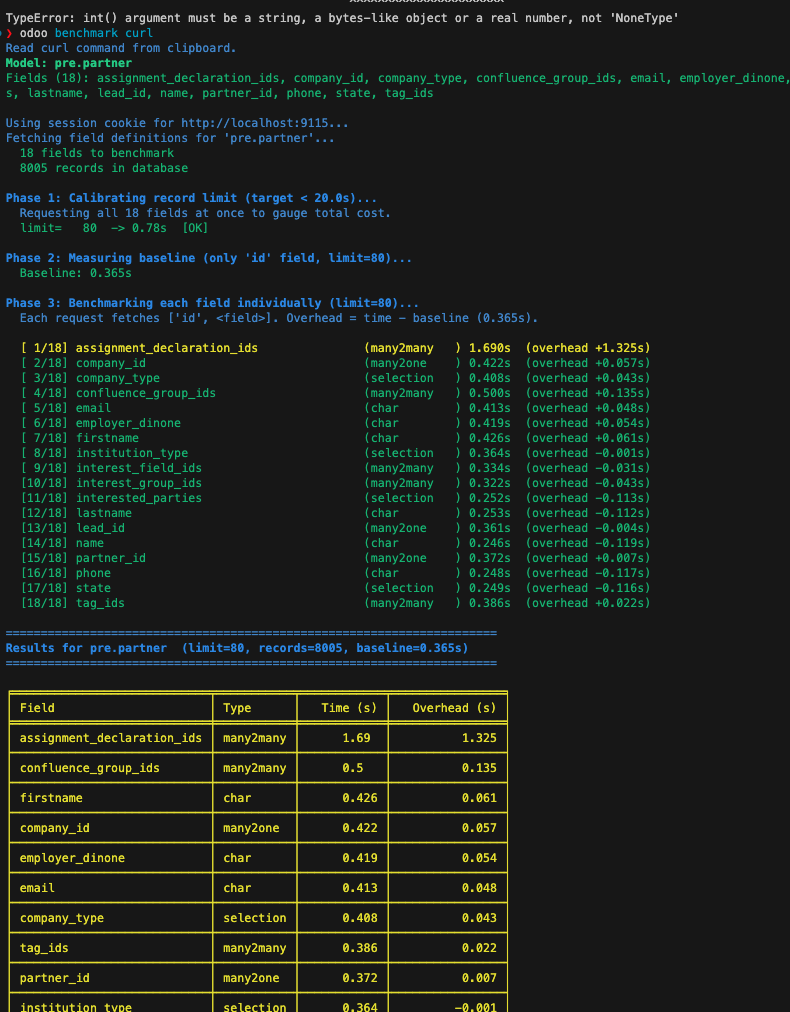Image resolution: width=790 pixels, height=1012 pixels.
Task: Click the [ 3/18] company_type log row
Action: tap(336, 378)
